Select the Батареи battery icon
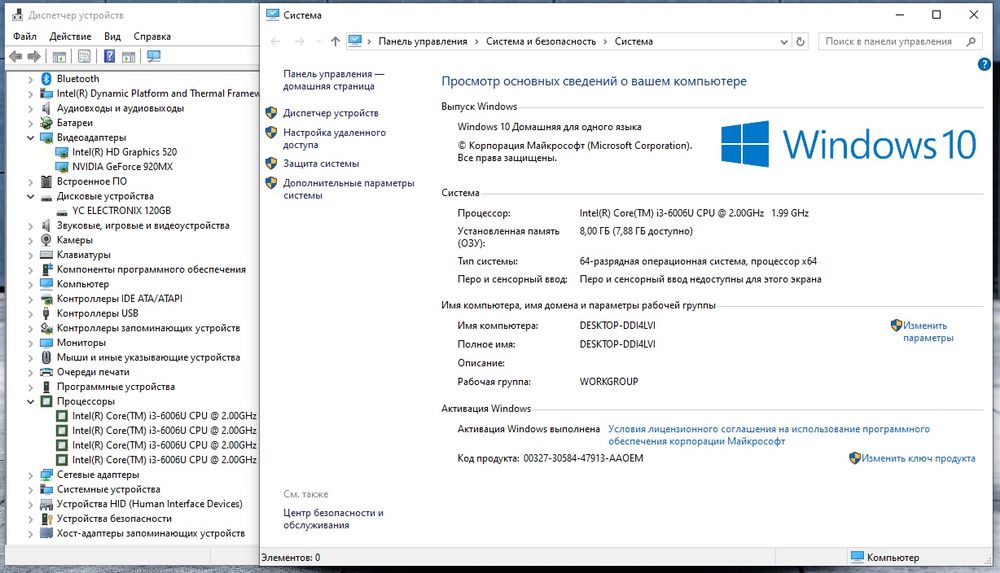This screenshot has height=573, width=1000. (46, 123)
